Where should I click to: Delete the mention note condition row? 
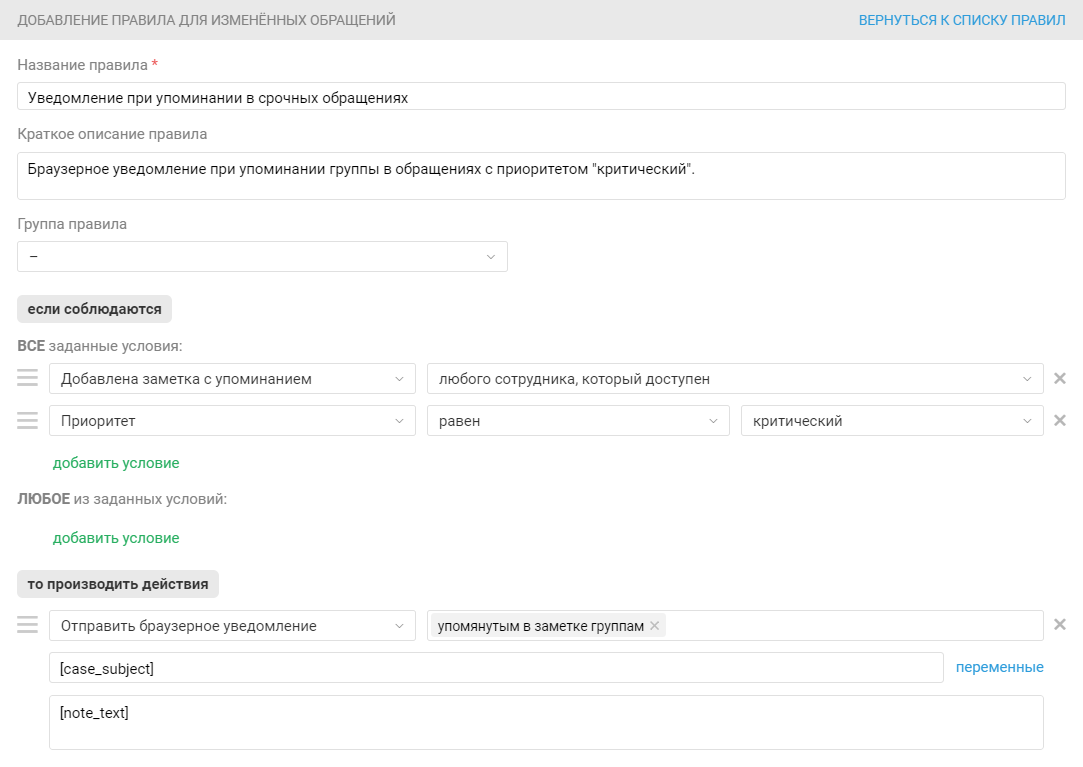[x=1060, y=379]
